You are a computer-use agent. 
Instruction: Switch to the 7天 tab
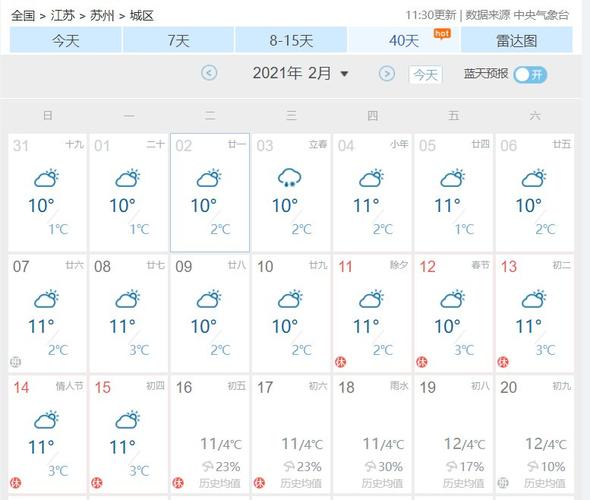(x=178, y=40)
